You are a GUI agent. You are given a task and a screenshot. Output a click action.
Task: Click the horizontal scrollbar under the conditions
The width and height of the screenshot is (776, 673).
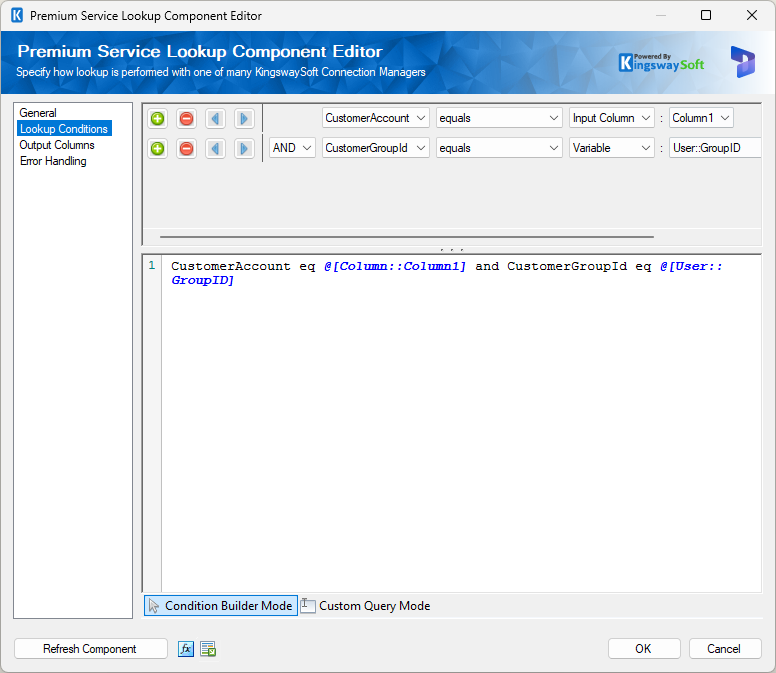click(407, 237)
